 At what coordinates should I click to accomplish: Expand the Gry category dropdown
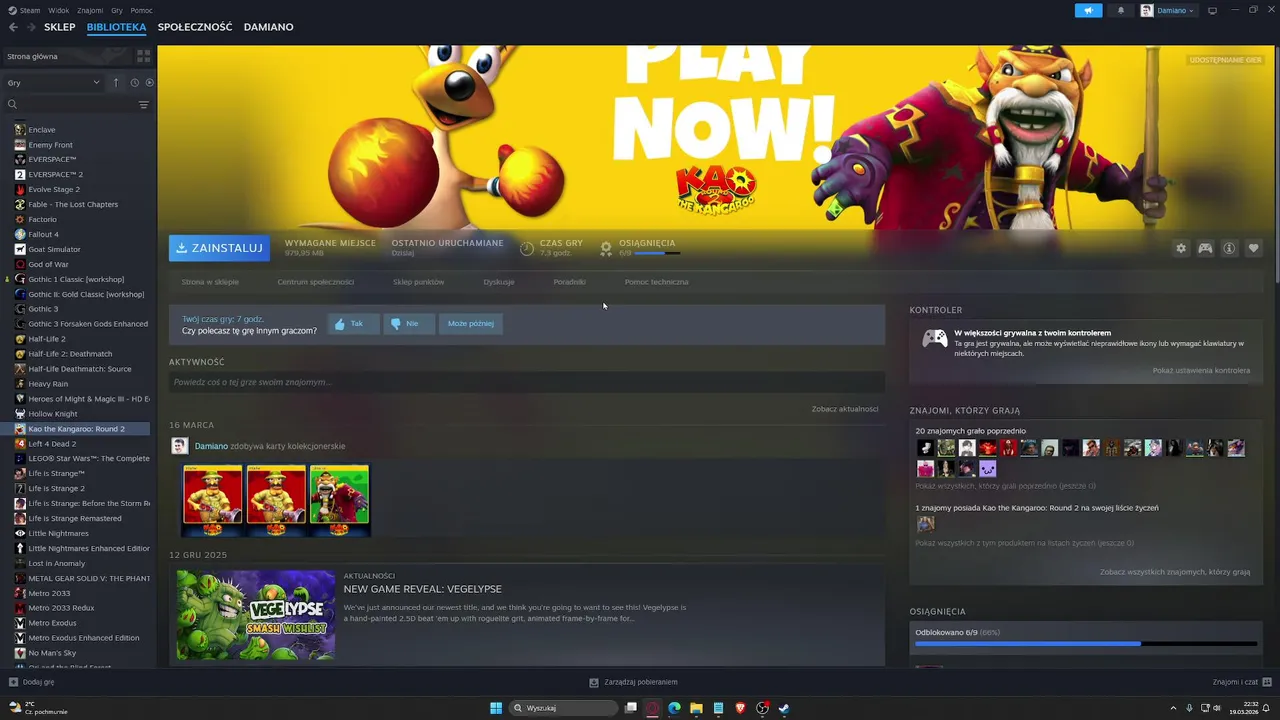(x=53, y=82)
